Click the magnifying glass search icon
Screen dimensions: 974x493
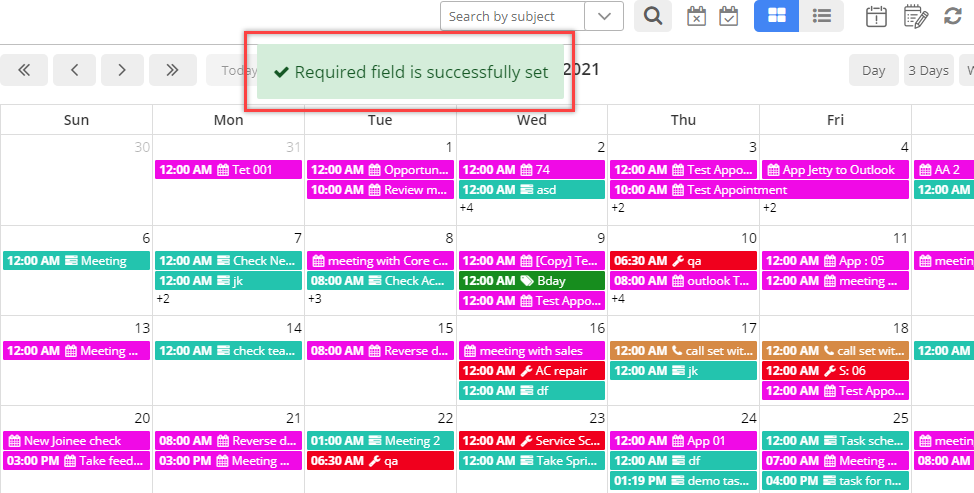[652, 16]
